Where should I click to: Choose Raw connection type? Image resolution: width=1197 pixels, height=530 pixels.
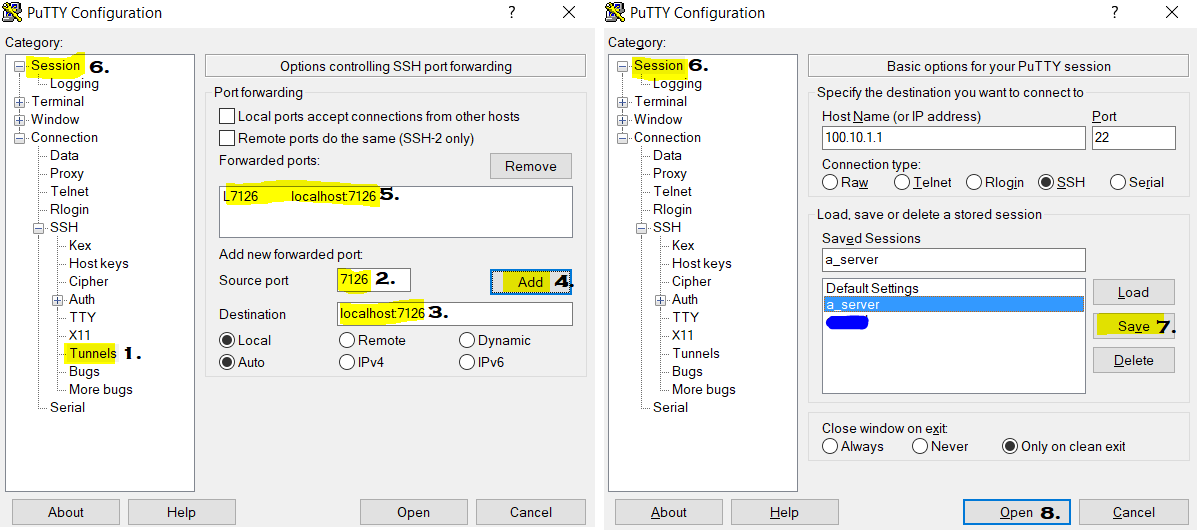(830, 183)
